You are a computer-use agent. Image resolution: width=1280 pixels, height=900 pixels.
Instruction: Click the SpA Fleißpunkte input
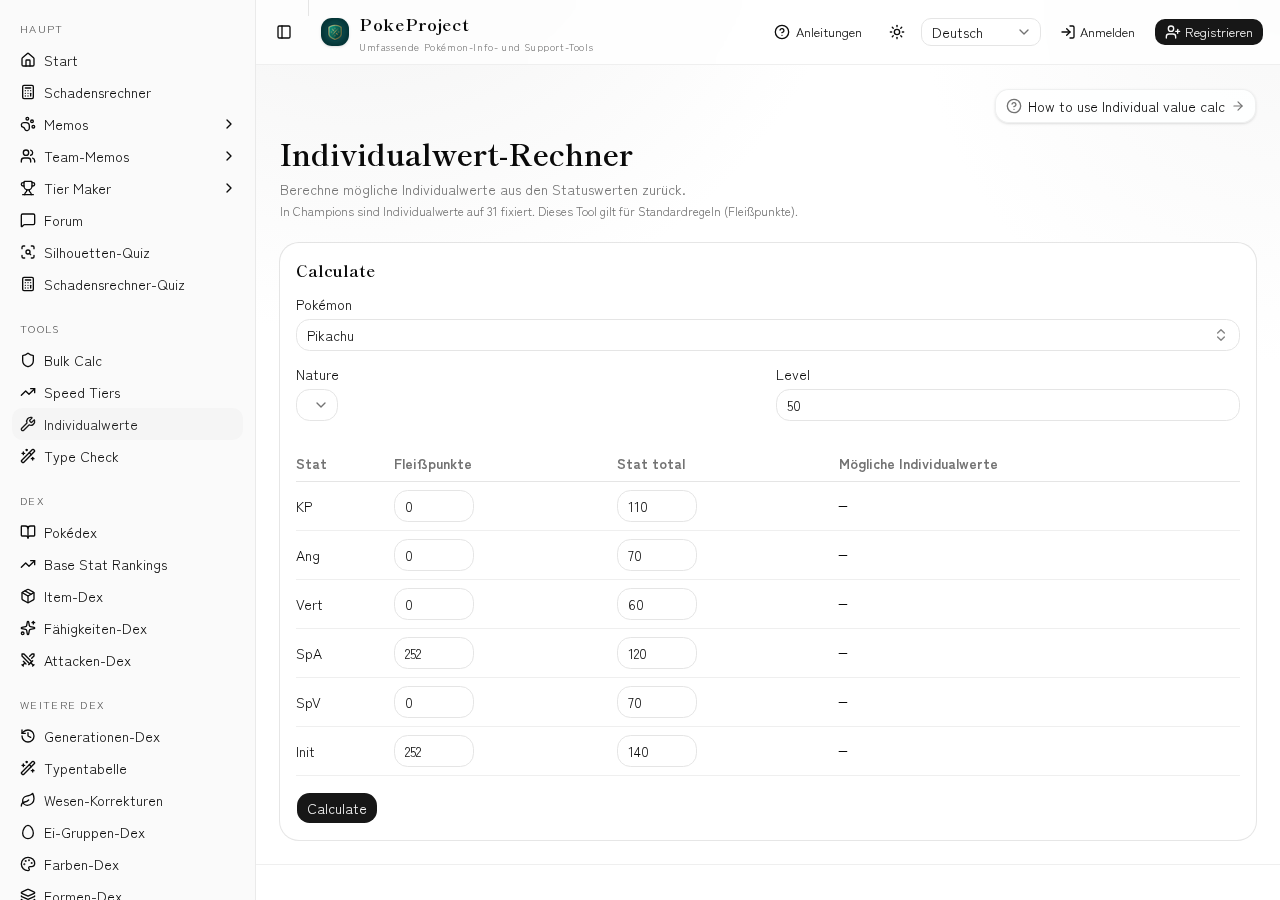coord(434,653)
